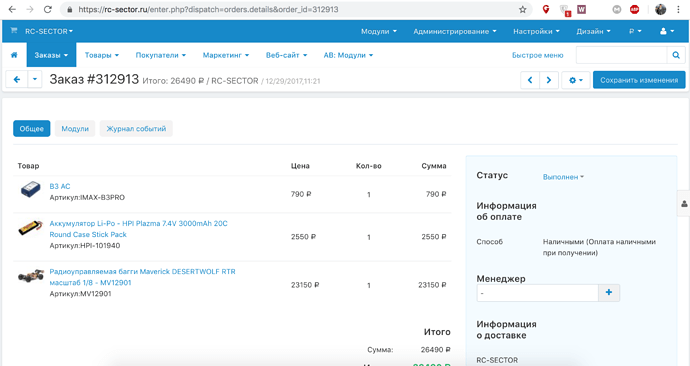The width and height of the screenshot is (690, 366).
Task: Click the Chrome profile avatar
Action: click(661, 9)
